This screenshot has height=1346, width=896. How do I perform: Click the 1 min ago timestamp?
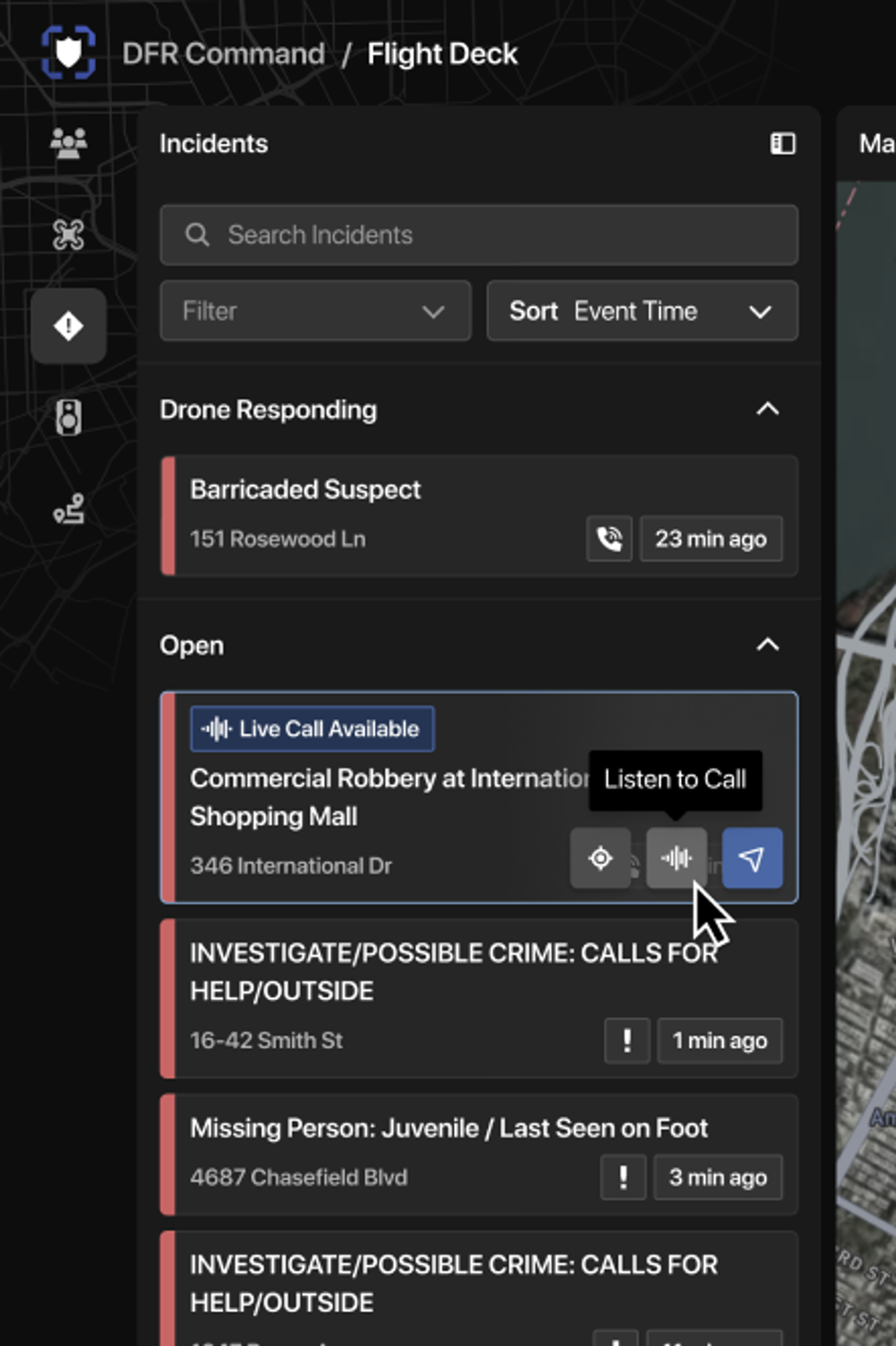coord(719,1040)
